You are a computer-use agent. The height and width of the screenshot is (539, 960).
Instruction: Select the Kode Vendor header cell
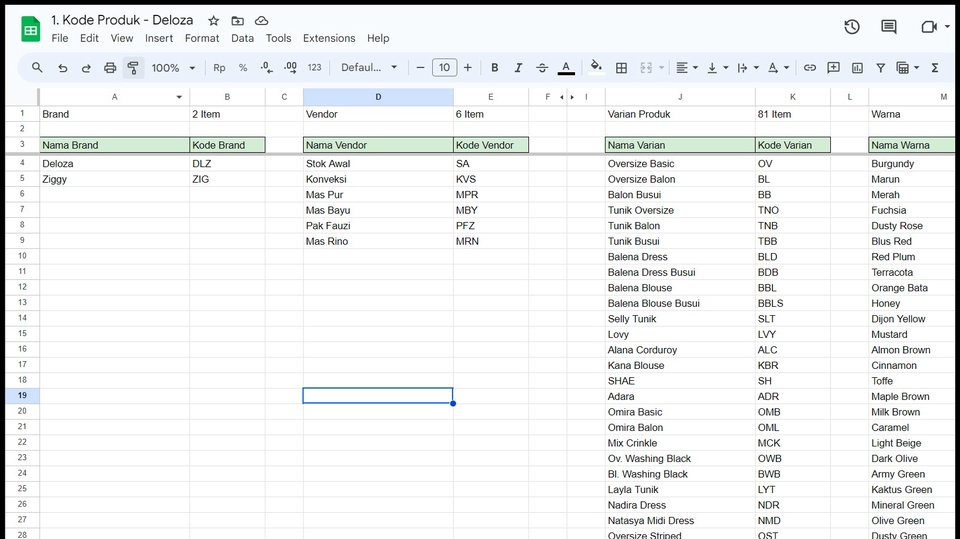tap(491, 145)
